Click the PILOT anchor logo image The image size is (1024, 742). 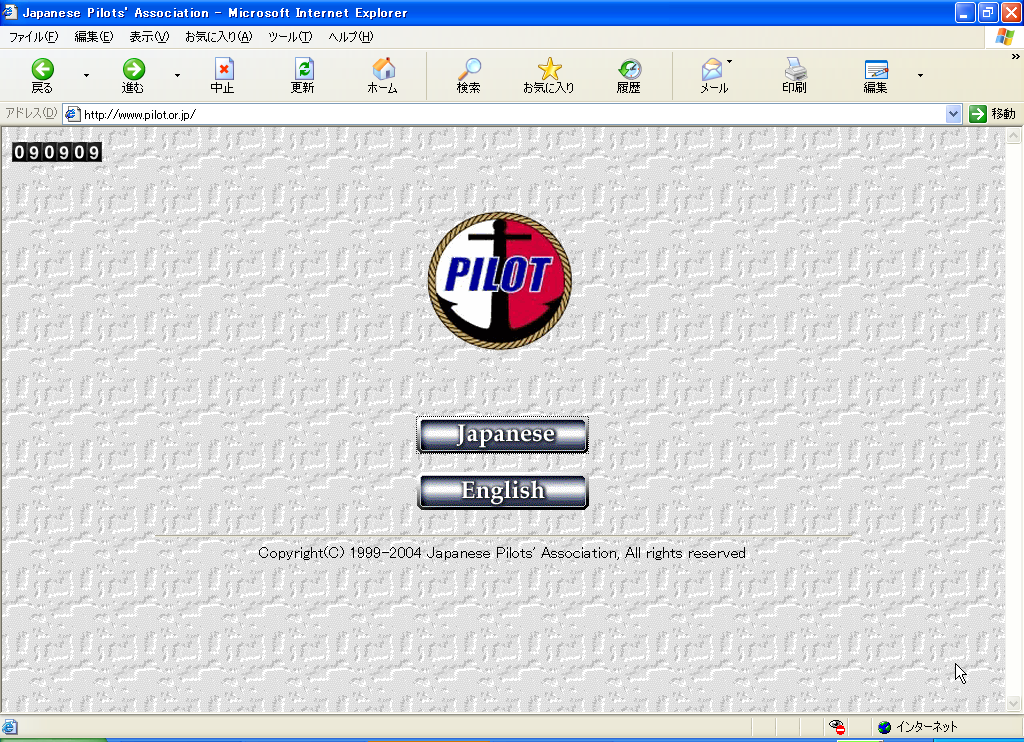[x=500, y=280]
